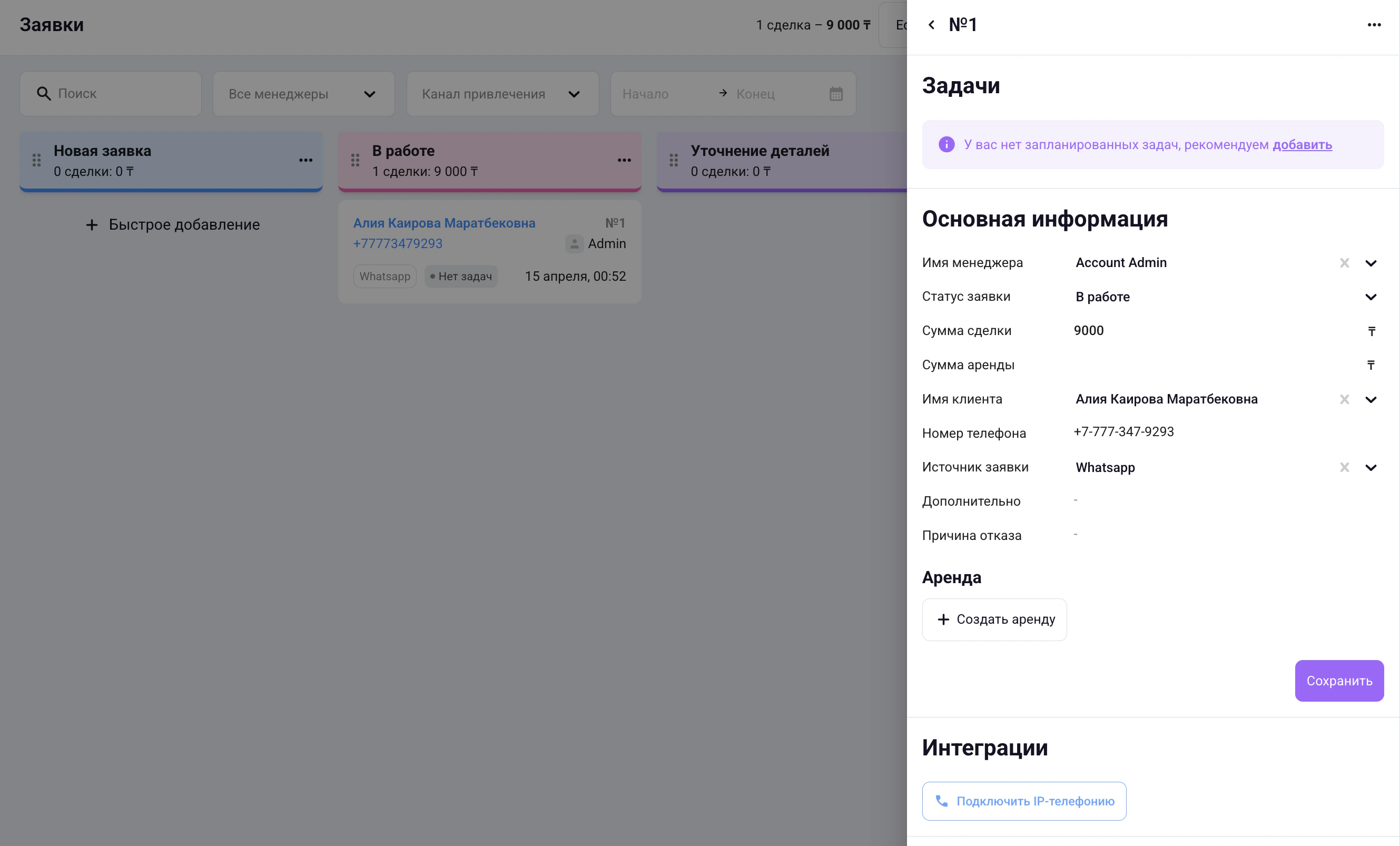Click the добавить link for tasks
The width and height of the screenshot is (1400, 846).
coord(1302,145)
